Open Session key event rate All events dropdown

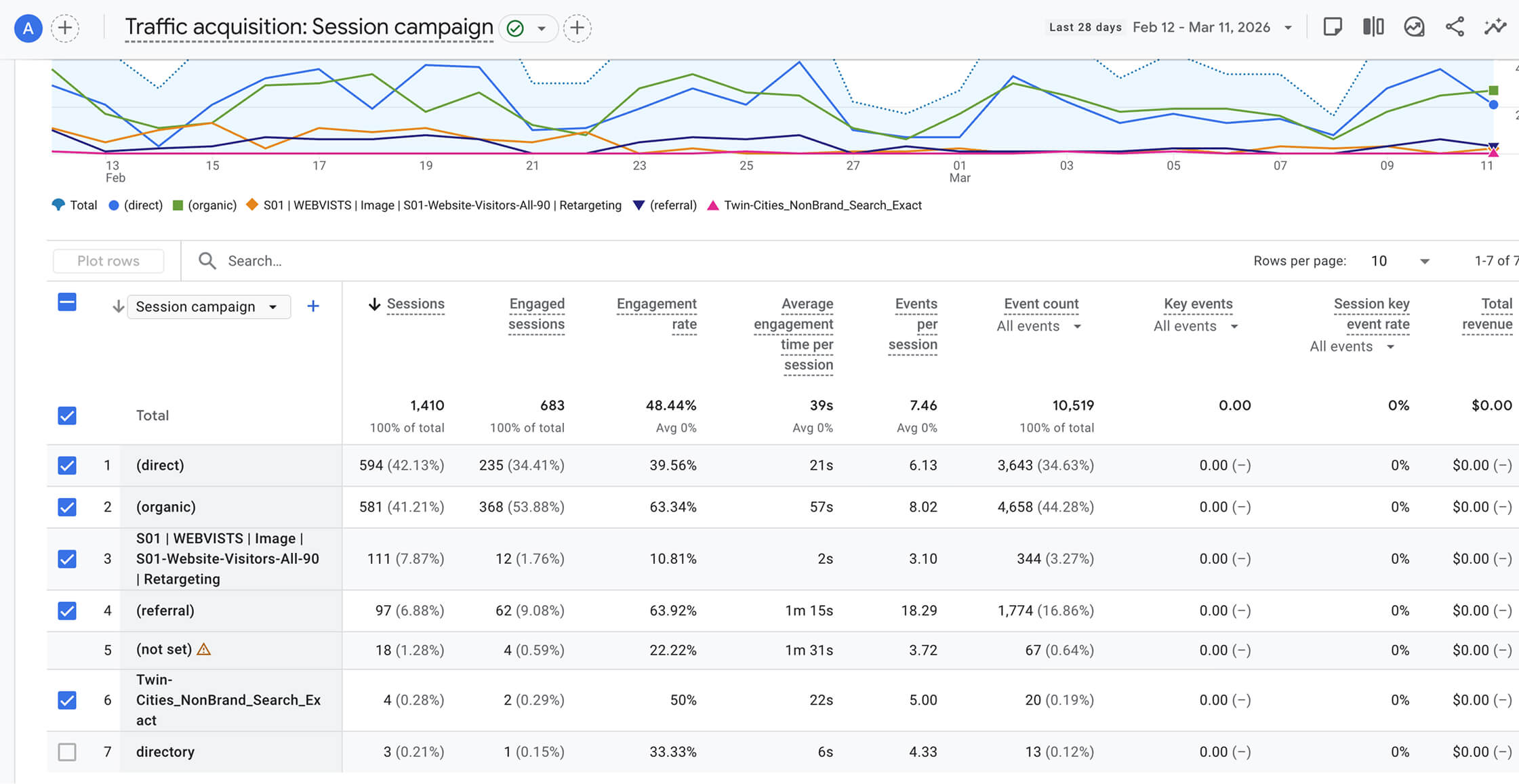click(1352, 347)
